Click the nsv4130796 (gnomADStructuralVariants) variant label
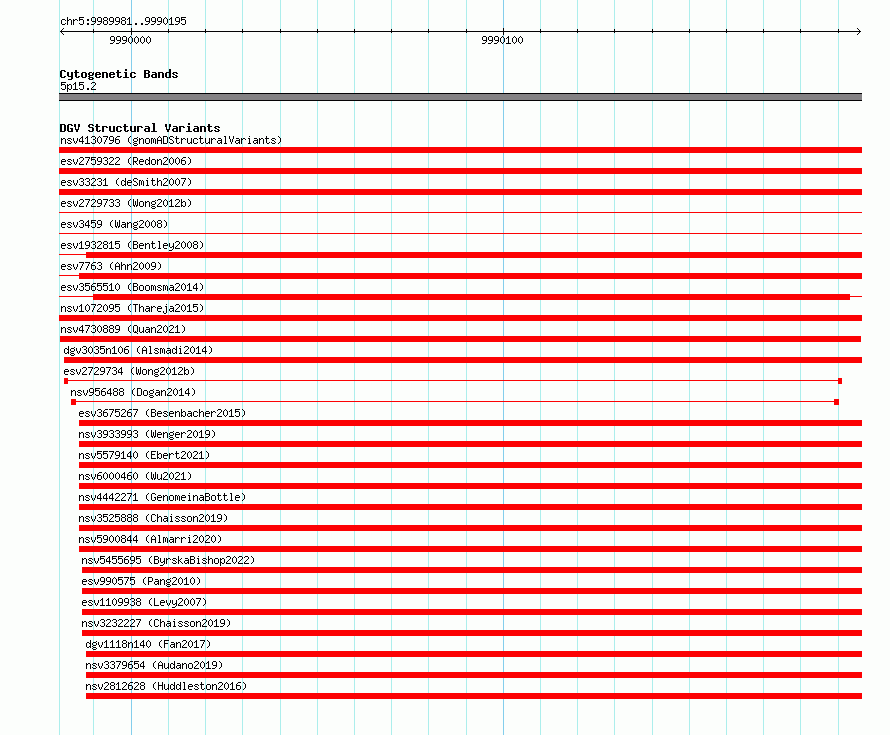 pos(171,140)
